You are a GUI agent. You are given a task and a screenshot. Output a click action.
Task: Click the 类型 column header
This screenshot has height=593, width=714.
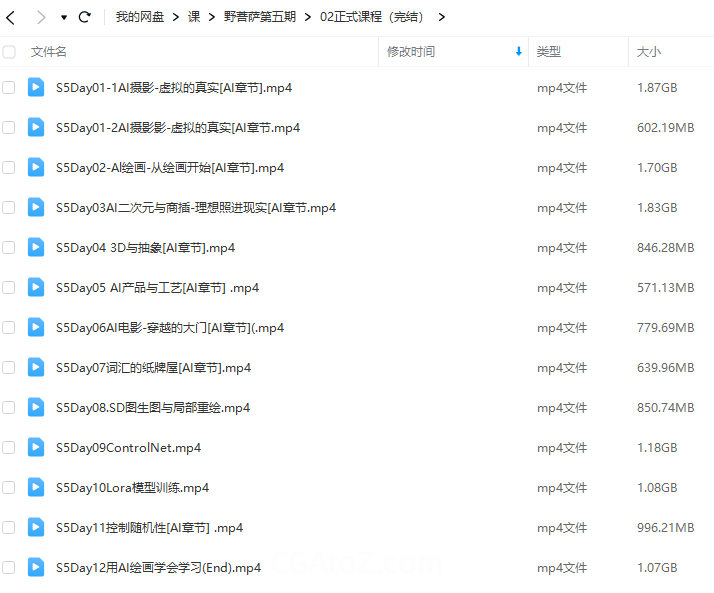(548, 51)
